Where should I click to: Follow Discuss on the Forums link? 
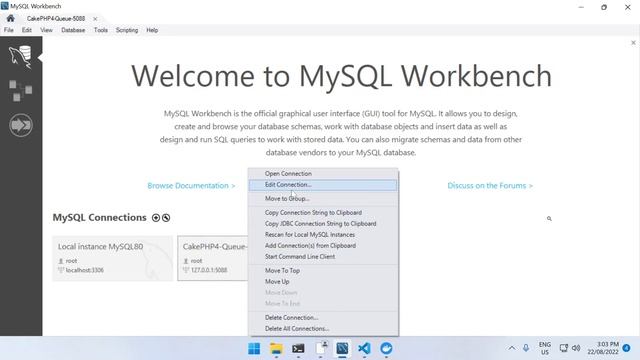[490, 186]
